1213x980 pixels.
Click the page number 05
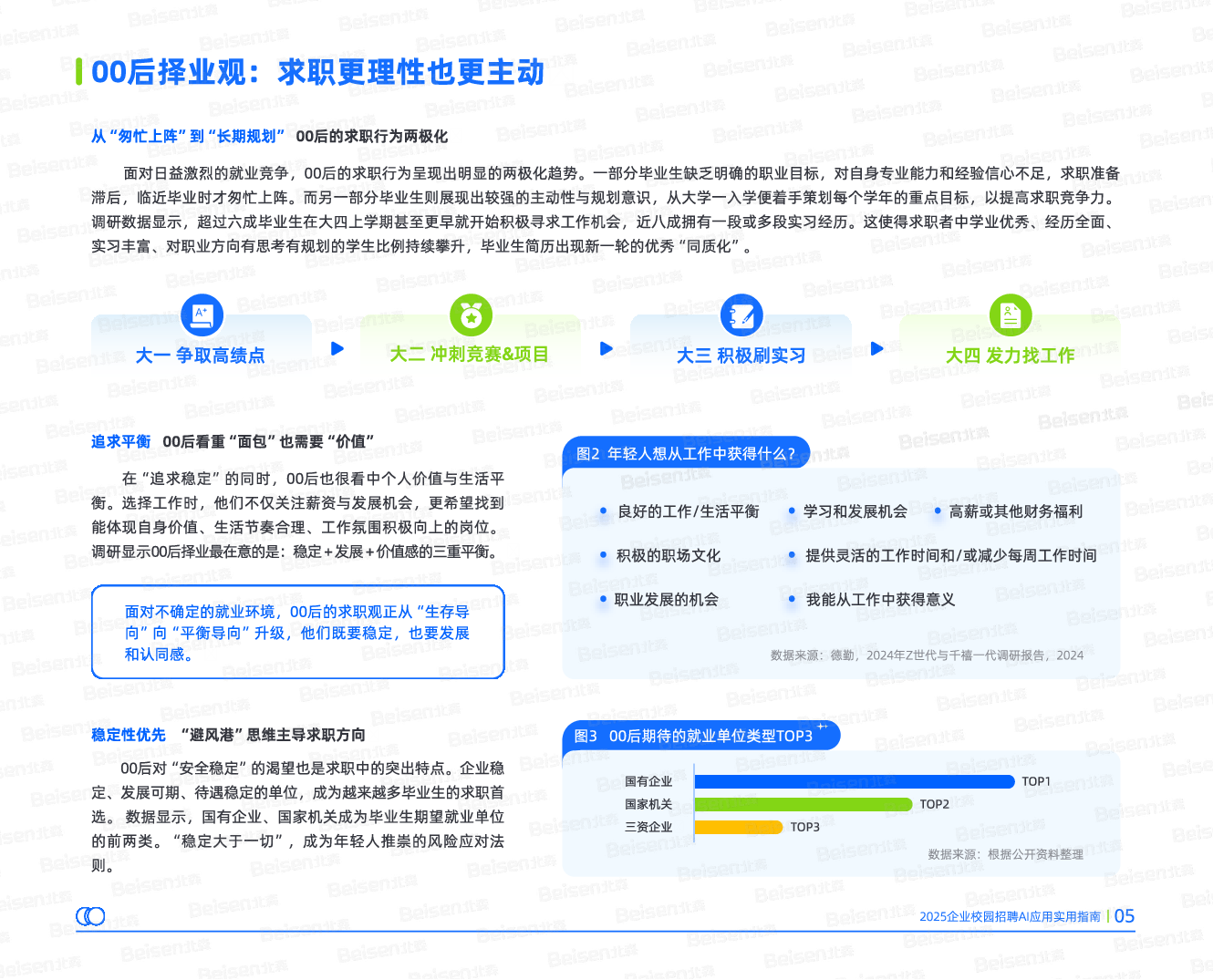click(1125, 916)
